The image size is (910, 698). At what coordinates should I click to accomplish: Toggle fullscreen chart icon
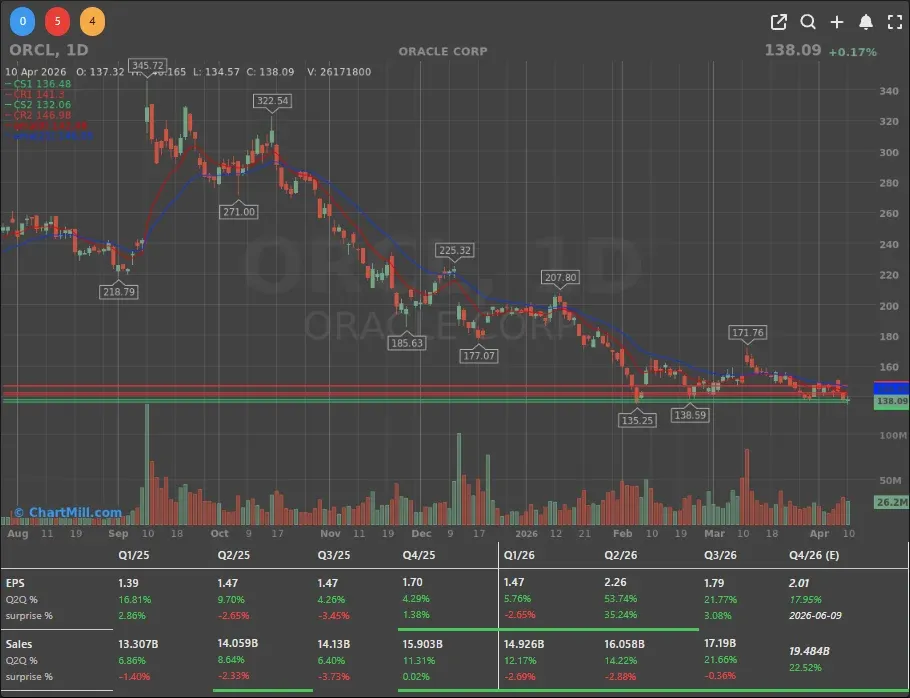(895, 22)
